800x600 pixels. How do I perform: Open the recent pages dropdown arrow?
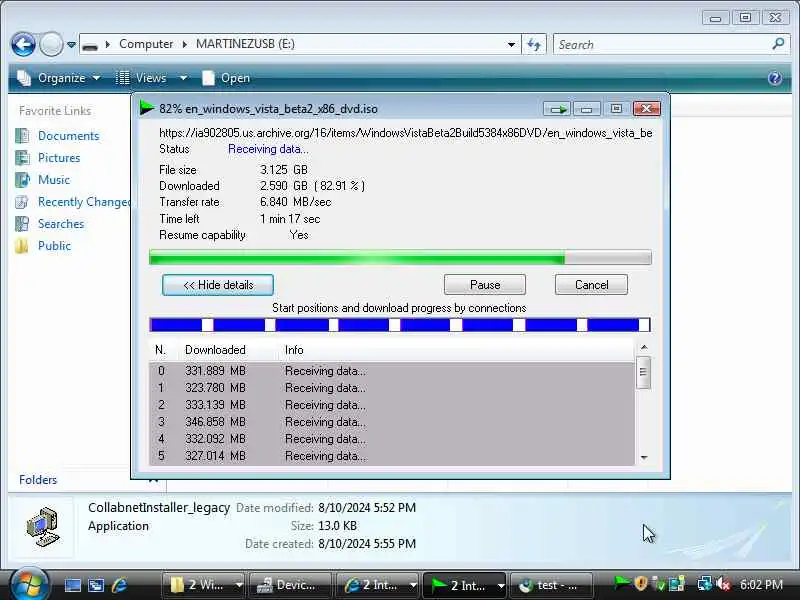tap(71, 45)
